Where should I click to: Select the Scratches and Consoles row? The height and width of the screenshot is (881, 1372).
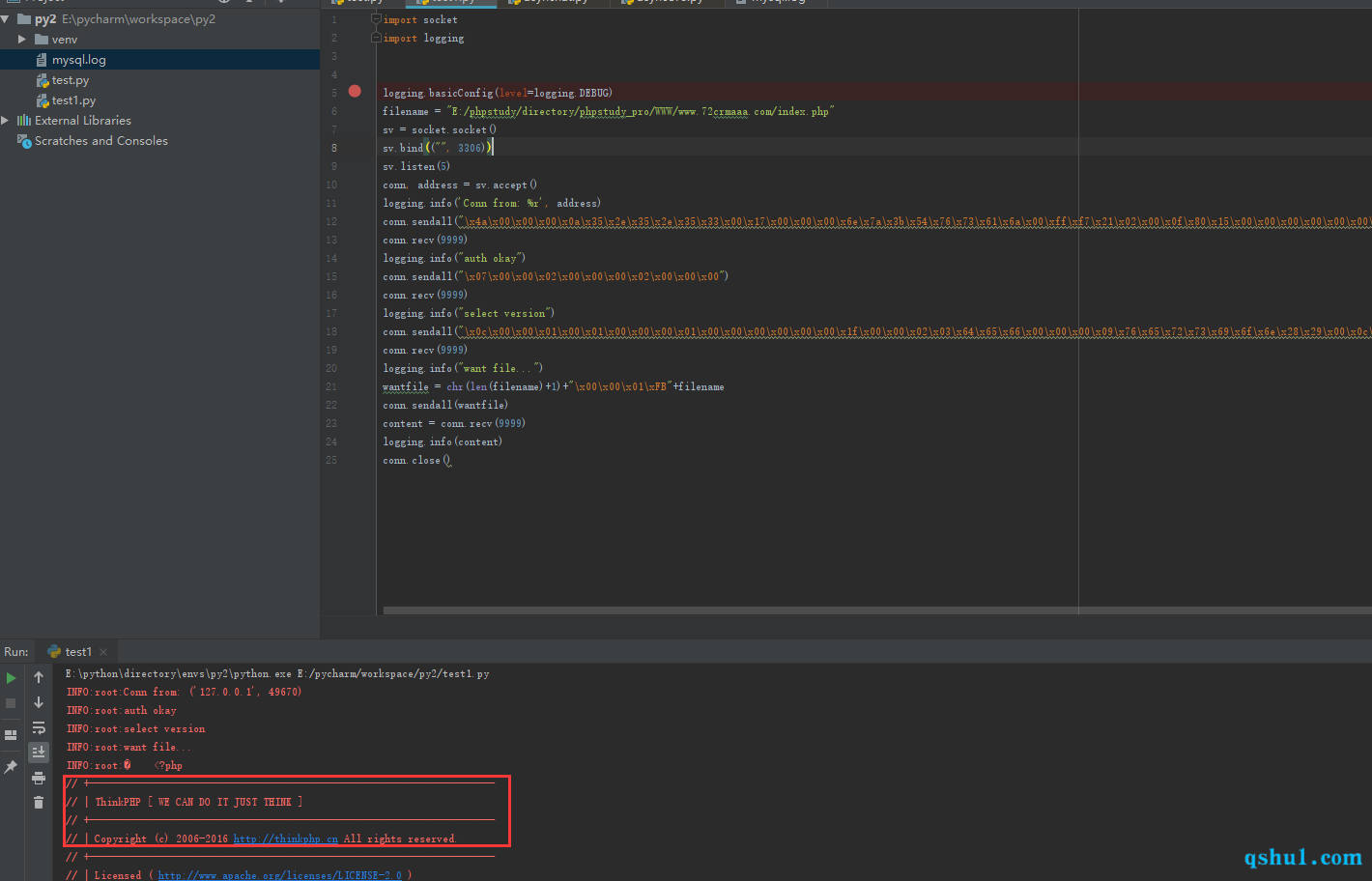click(159, 141)
